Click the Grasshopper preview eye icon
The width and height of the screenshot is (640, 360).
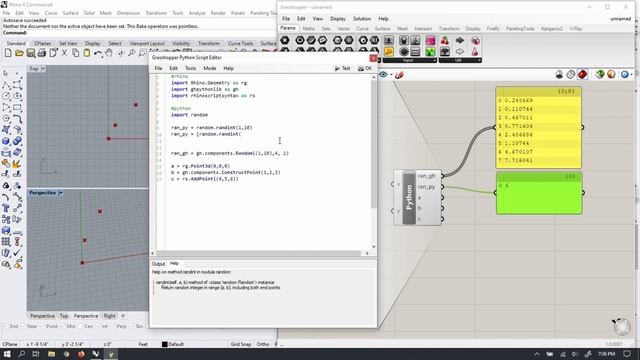coord(383,75)
